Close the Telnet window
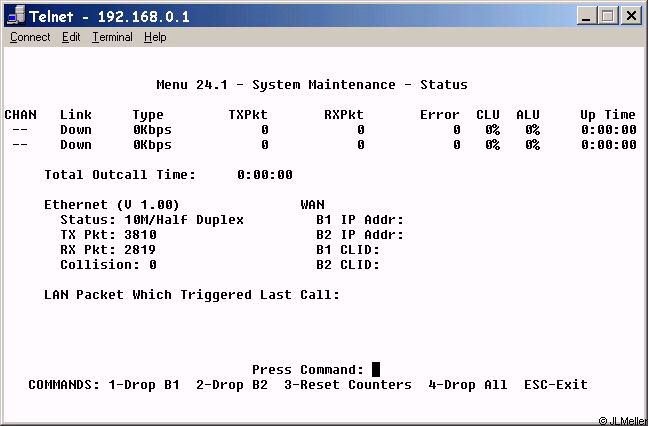This screenshot has width=648, height=426. coord(631,16)
